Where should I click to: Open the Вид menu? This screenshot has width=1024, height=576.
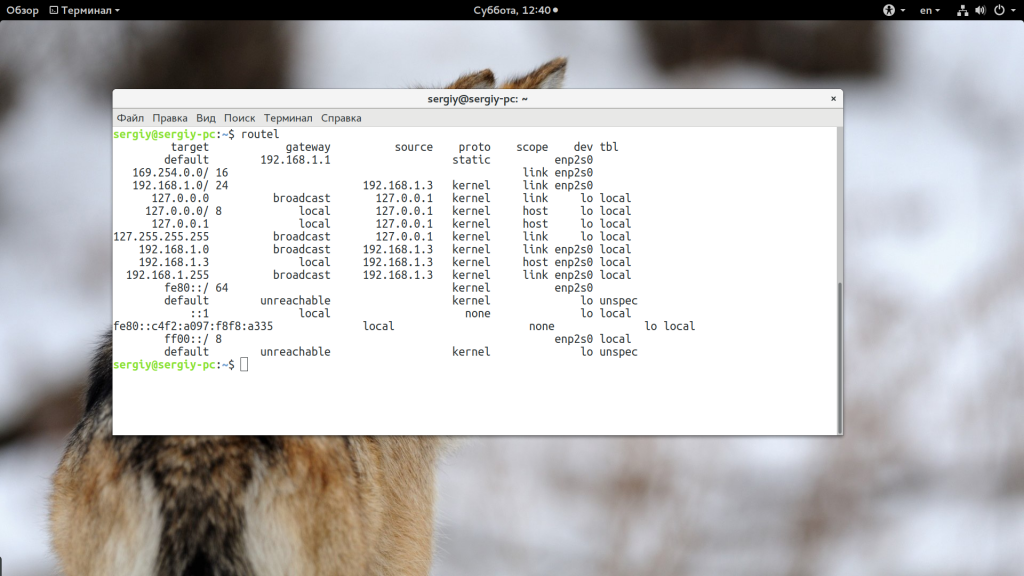[x=206, y=118]
